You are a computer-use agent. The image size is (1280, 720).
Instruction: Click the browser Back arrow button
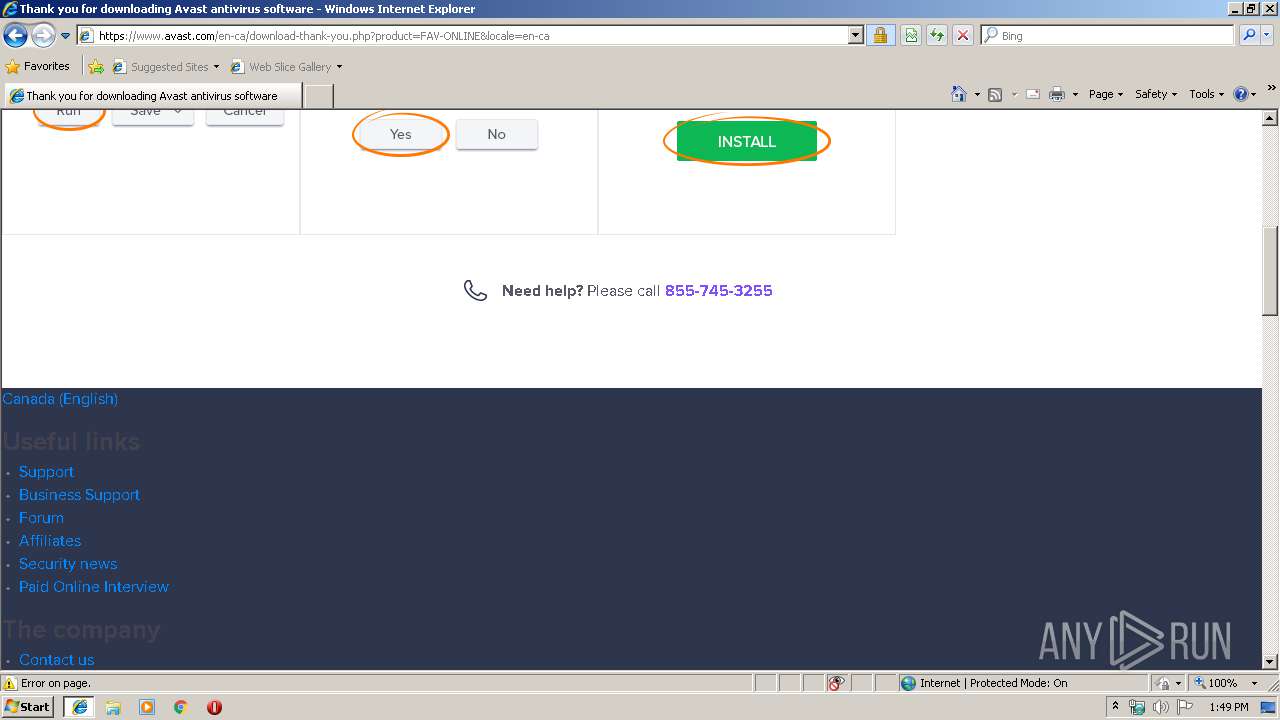pyautogui.click(x=15, y=36)
